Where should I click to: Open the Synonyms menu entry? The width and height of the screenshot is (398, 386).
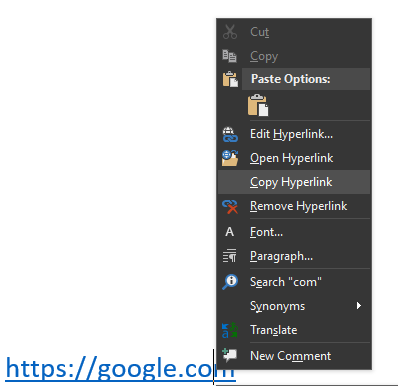(x=294, y=306)
